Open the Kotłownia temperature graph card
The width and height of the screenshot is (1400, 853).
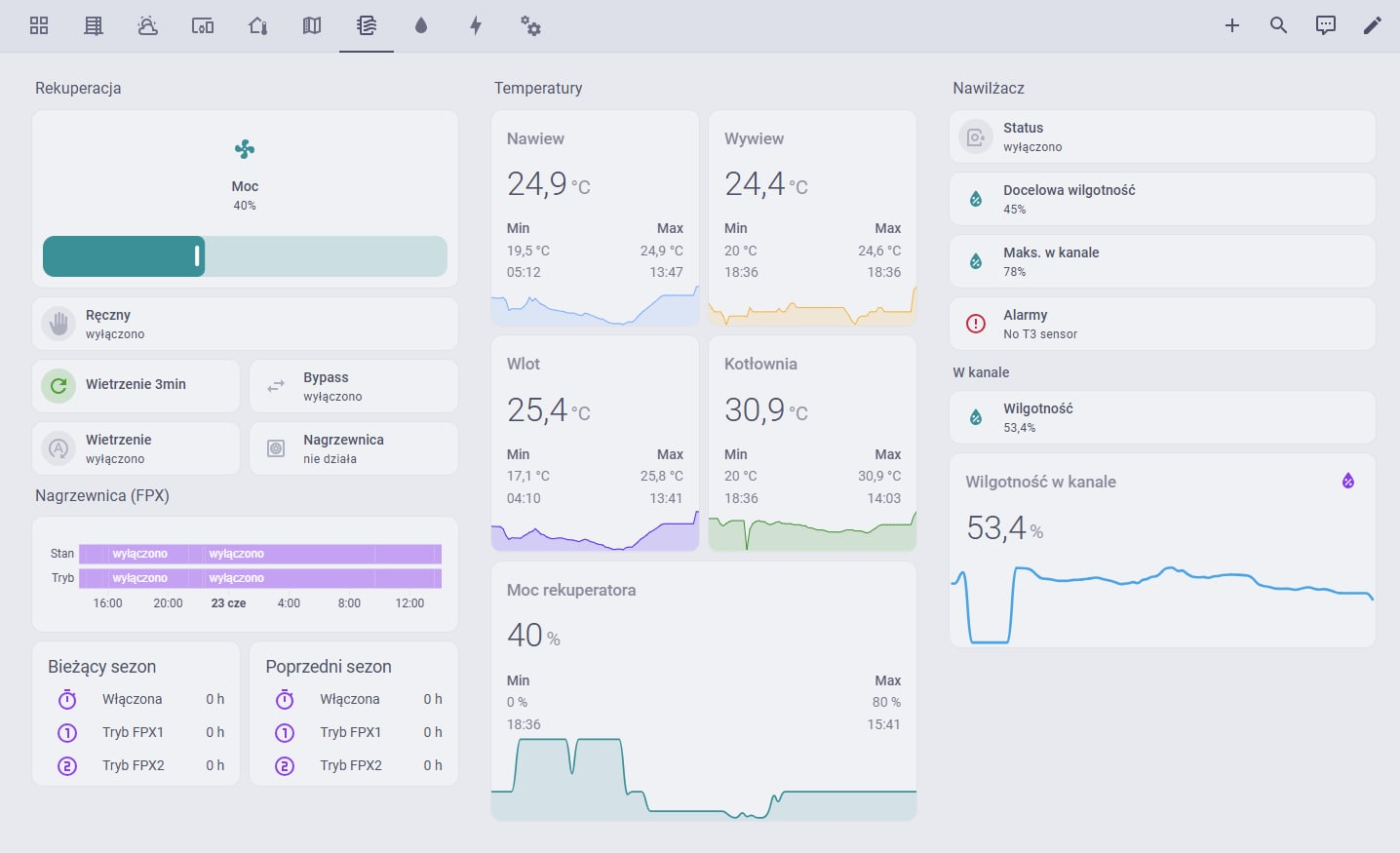[812, 444]
